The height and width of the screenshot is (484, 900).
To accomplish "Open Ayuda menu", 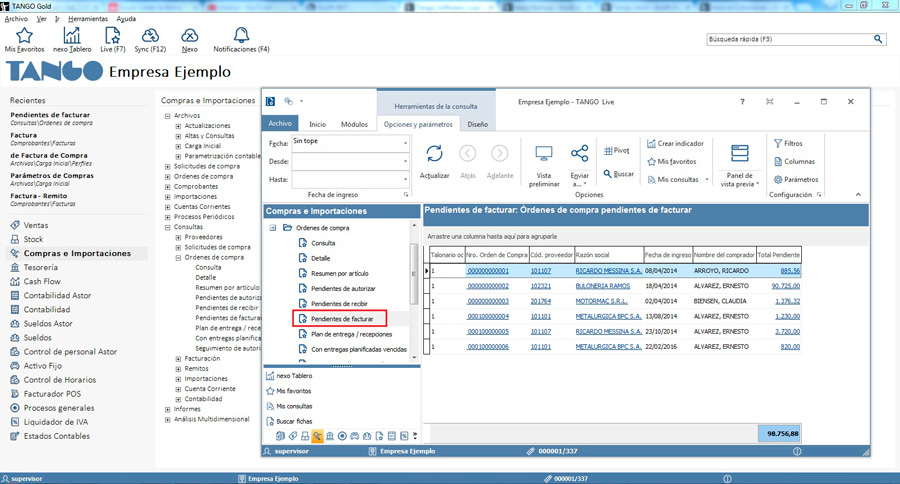I will 126,19.
